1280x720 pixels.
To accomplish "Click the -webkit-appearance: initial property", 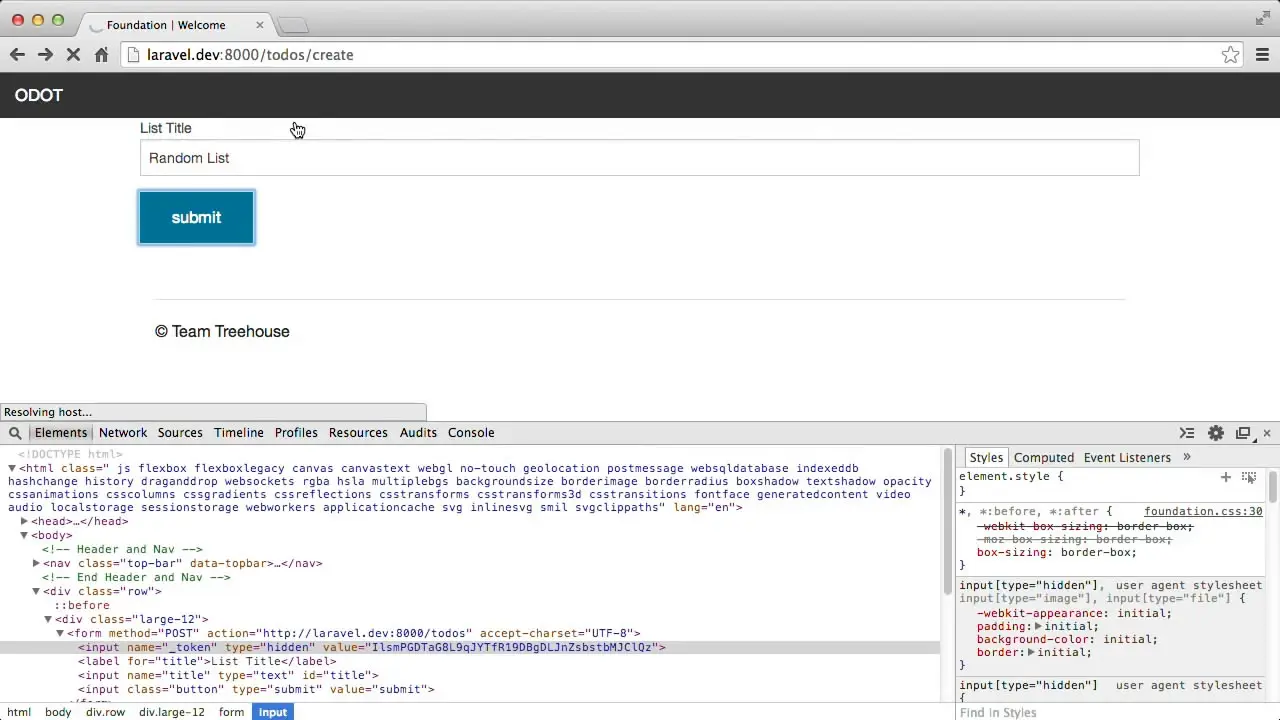I will pyautogui.click(x=1075, y=613).
